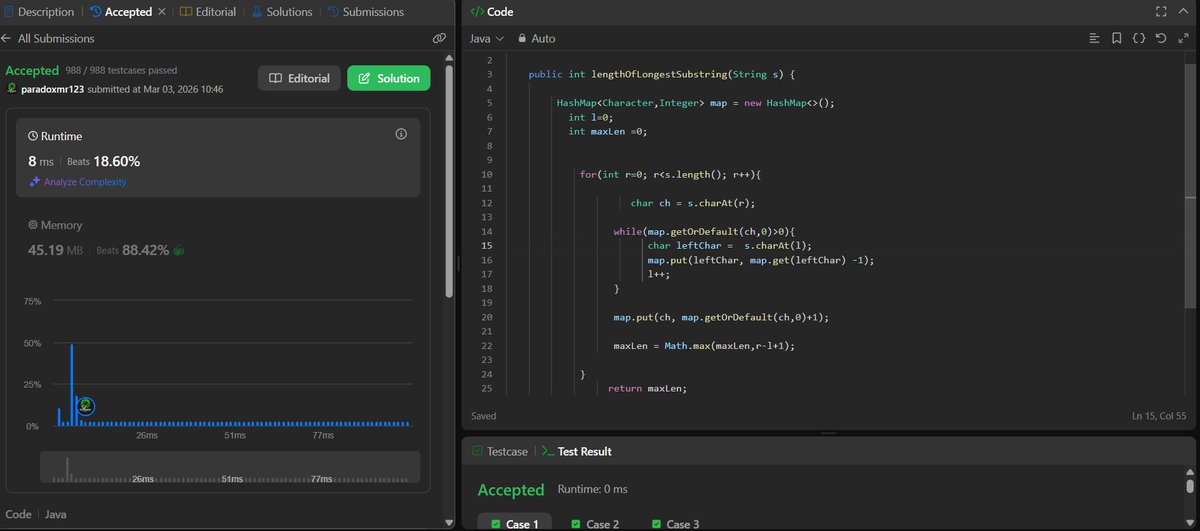This screenshot has width=1200, height=531.
Task: Click the format code icon
Action: coord(1094,38)
